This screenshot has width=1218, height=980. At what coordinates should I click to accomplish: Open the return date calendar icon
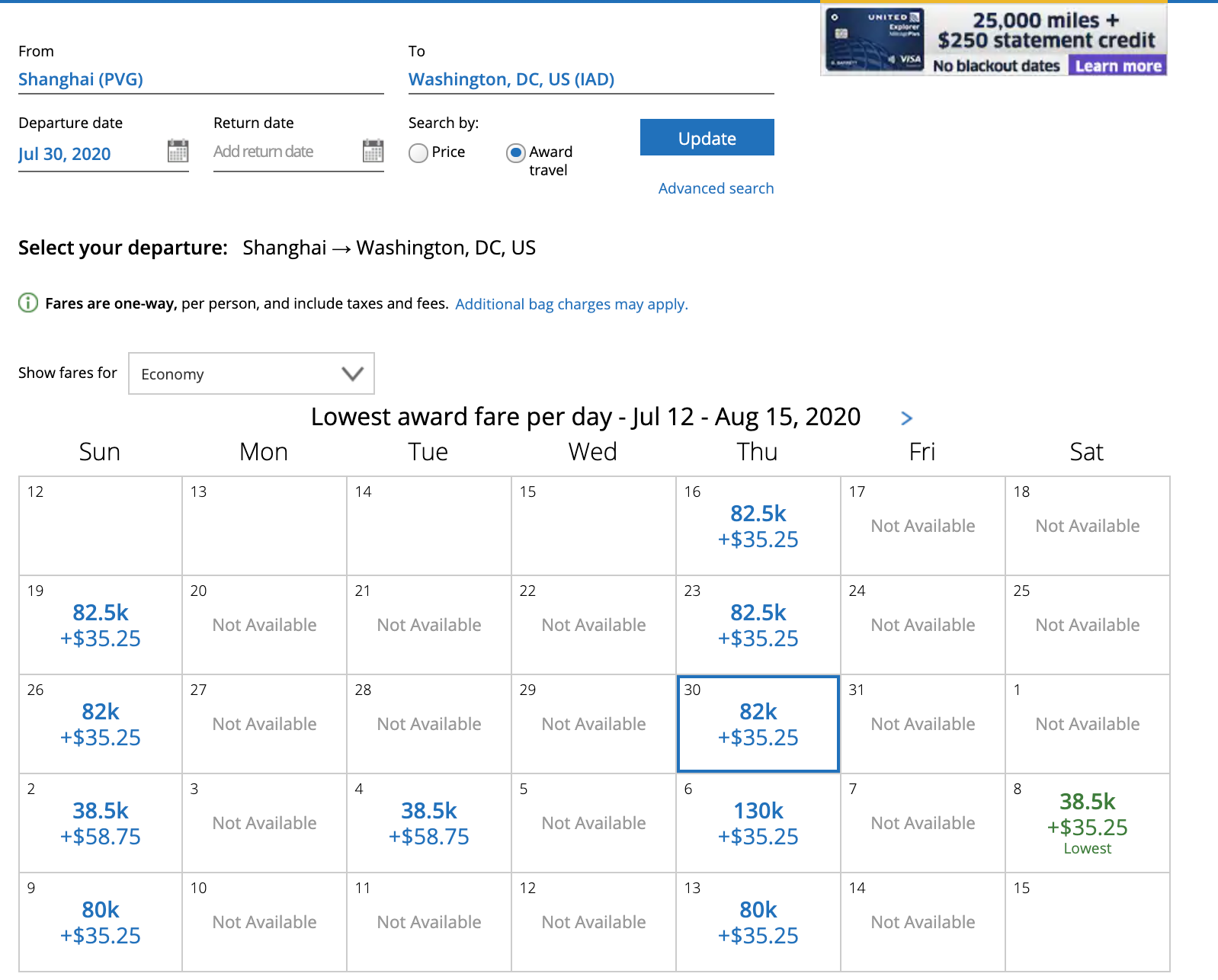point(373,151)
